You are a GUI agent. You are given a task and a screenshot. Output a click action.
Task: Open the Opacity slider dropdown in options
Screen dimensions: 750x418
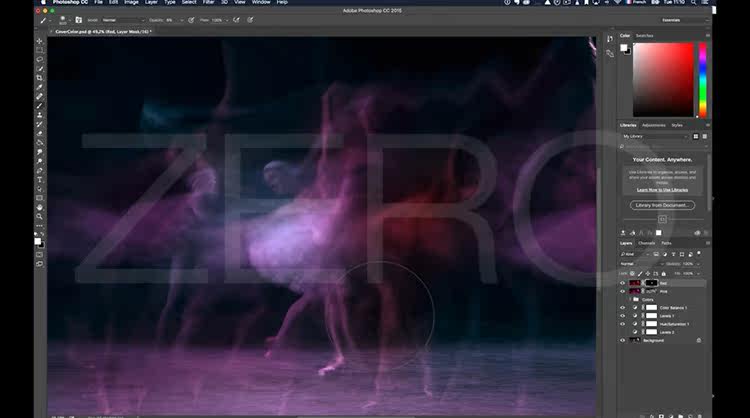(181, 20)
